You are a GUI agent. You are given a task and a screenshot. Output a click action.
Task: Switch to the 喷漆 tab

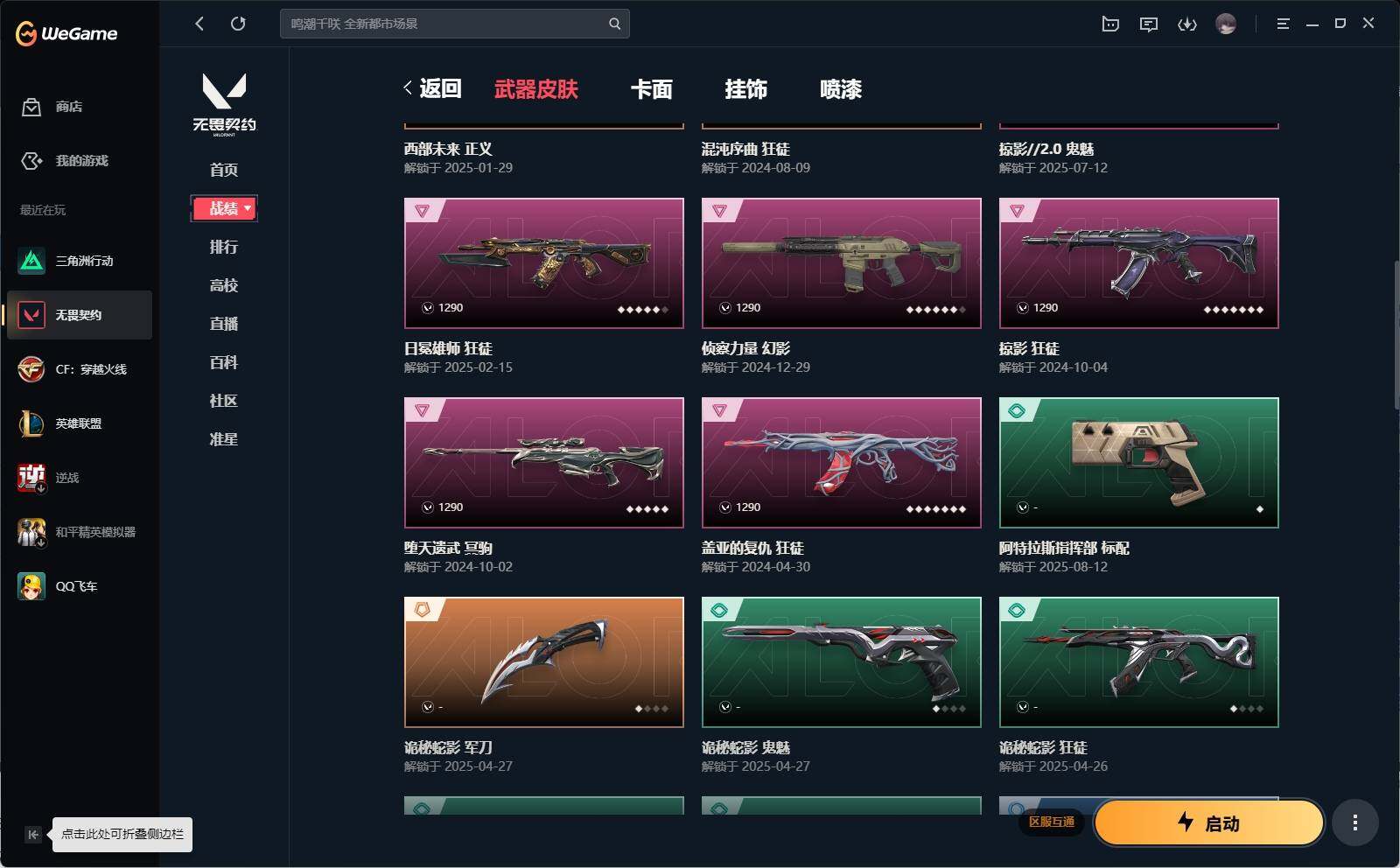pyautogui.click(x=841, y=88)
